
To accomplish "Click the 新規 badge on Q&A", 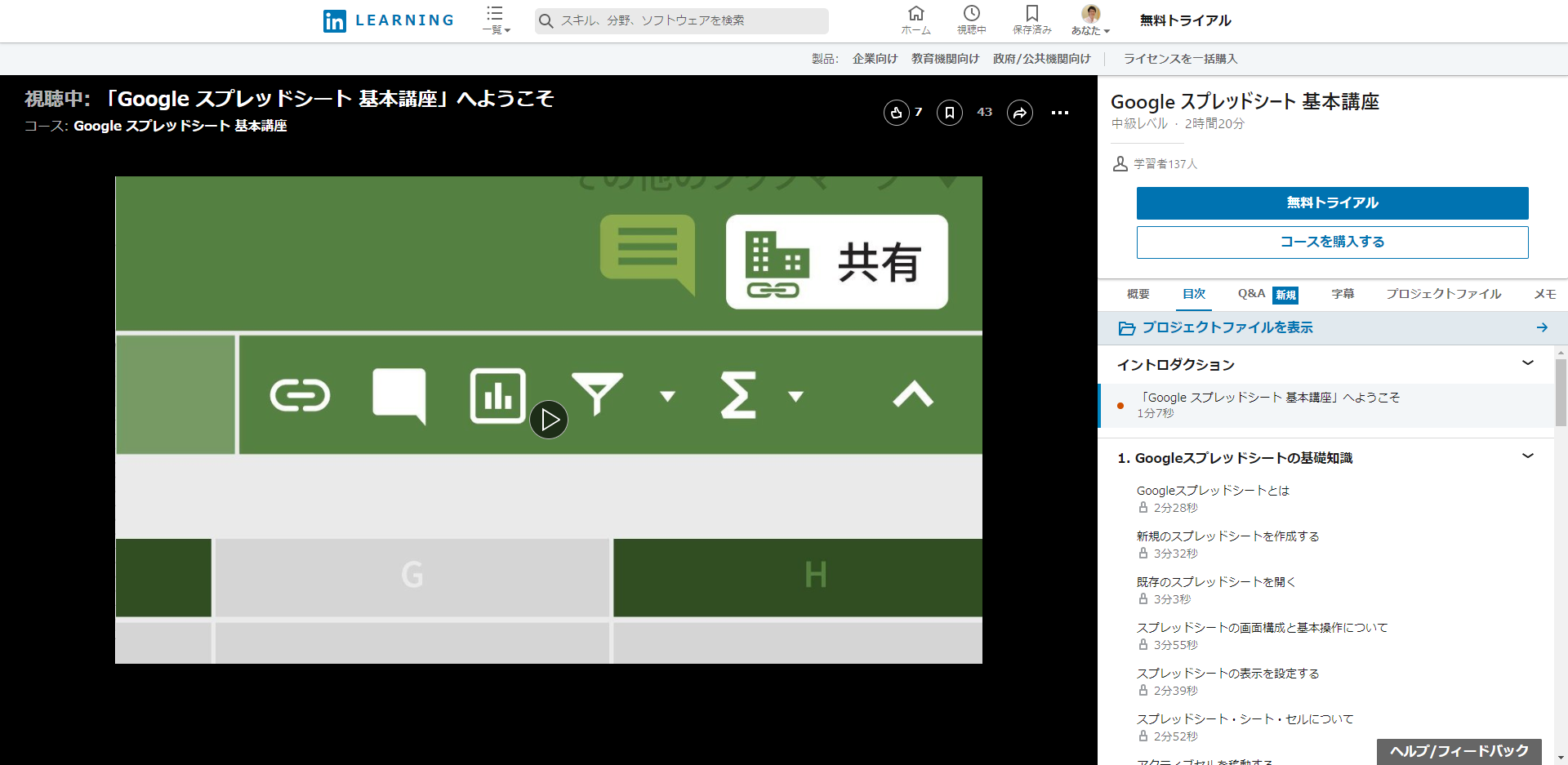I will click(1285, 295).
